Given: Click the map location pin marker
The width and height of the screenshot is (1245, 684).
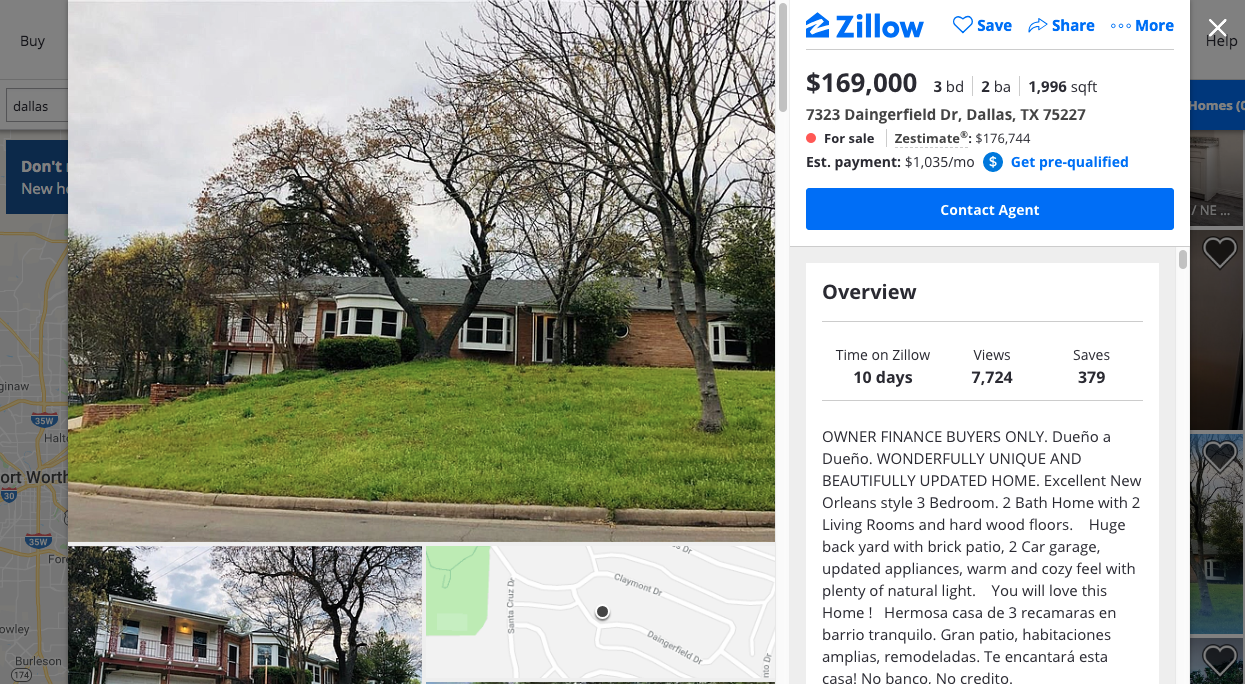Looking at the screenshot, I should [602, 612].
